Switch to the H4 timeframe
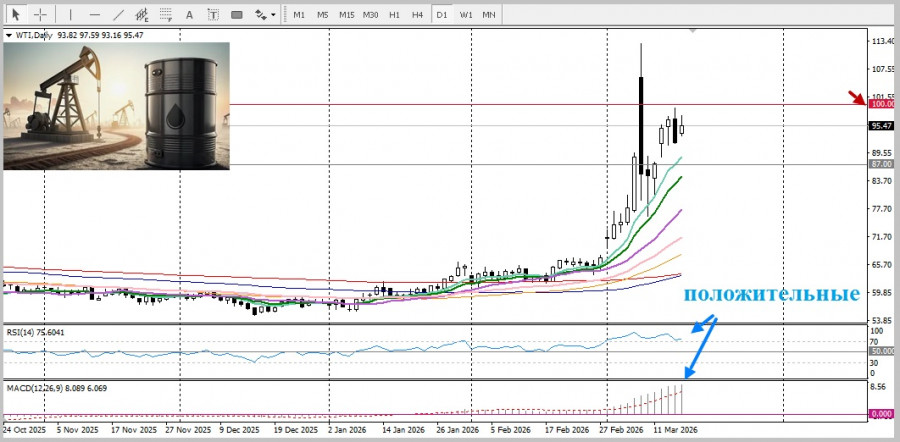Screen dimensions: 900x442 click(x=417, y=15)
